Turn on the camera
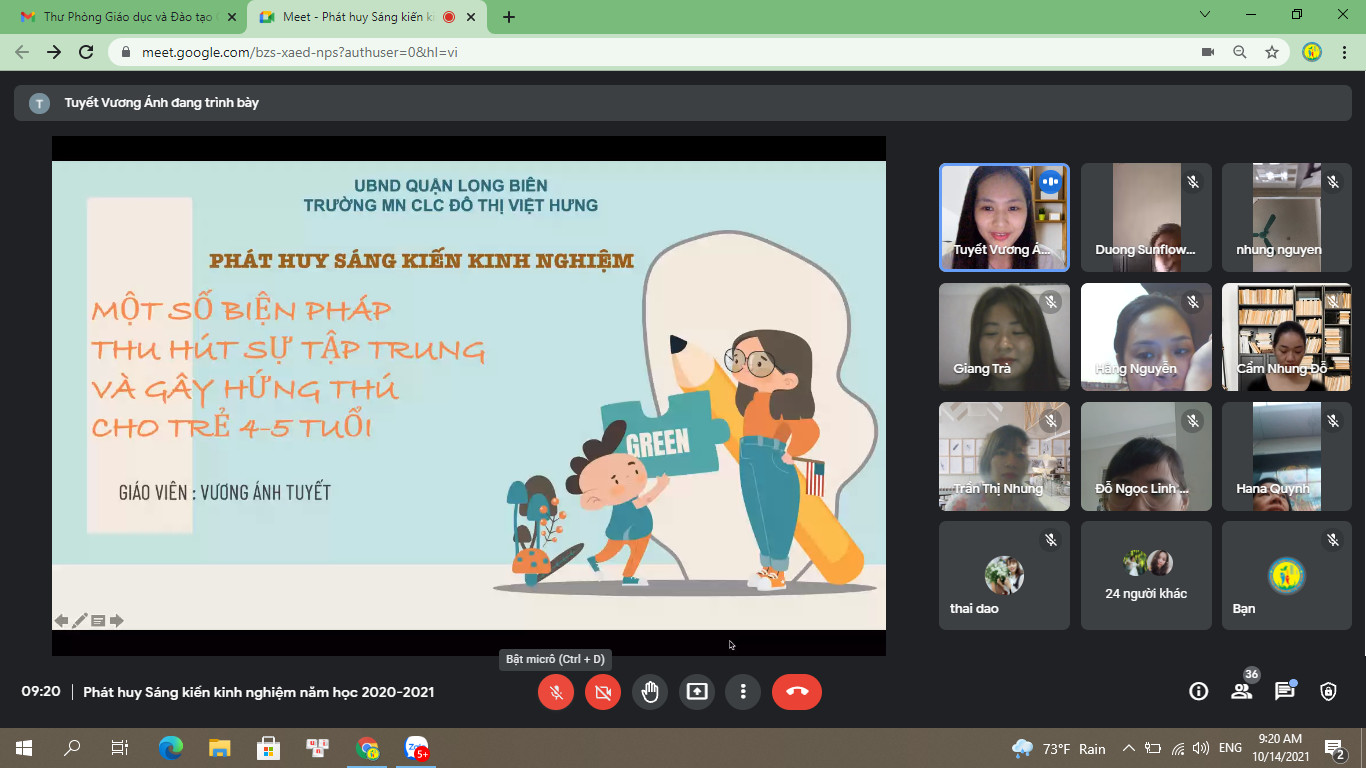Image resolution: width=1366 pixels, height=768 pixels. (602, 692)
